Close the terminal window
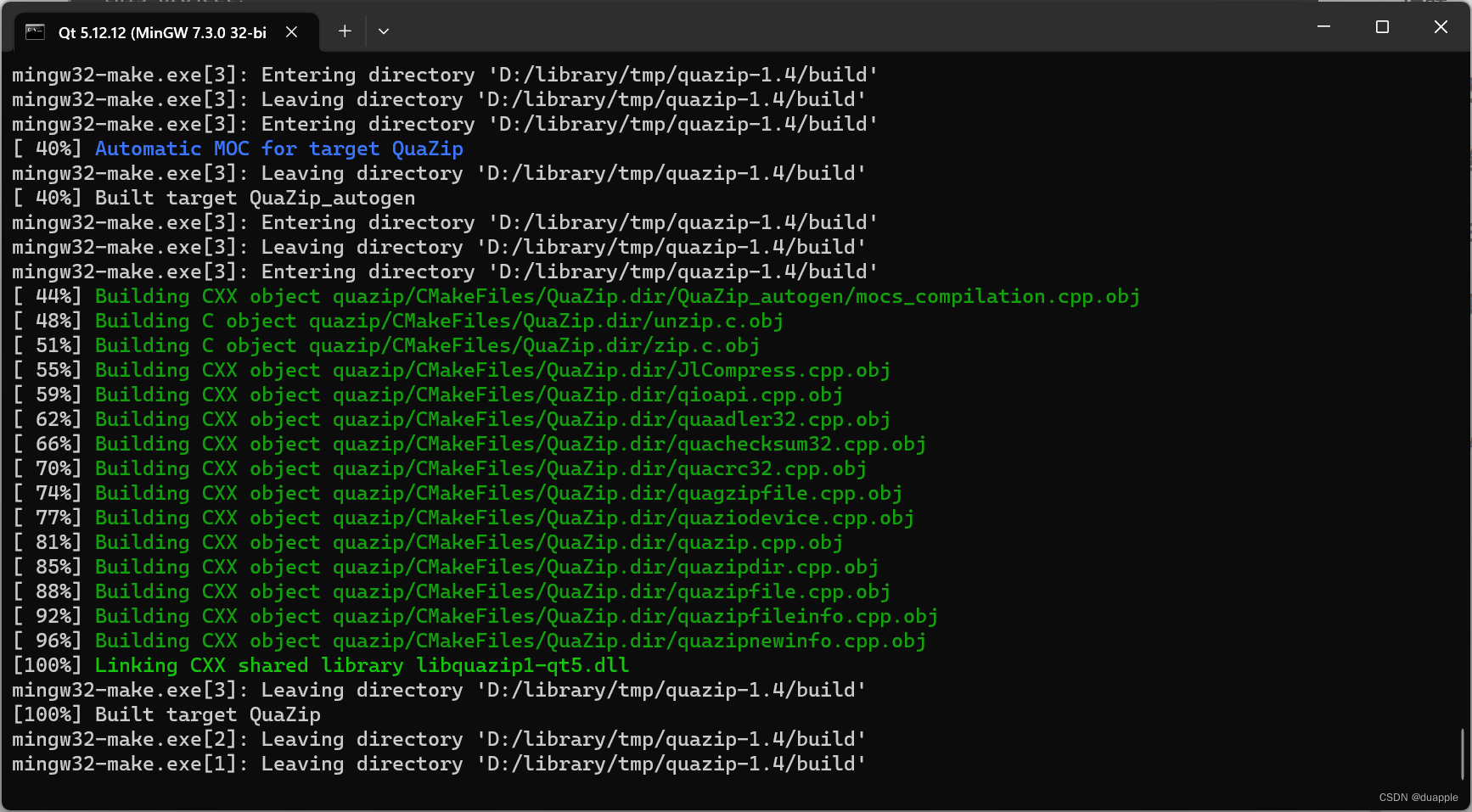 coord(1441,27)
